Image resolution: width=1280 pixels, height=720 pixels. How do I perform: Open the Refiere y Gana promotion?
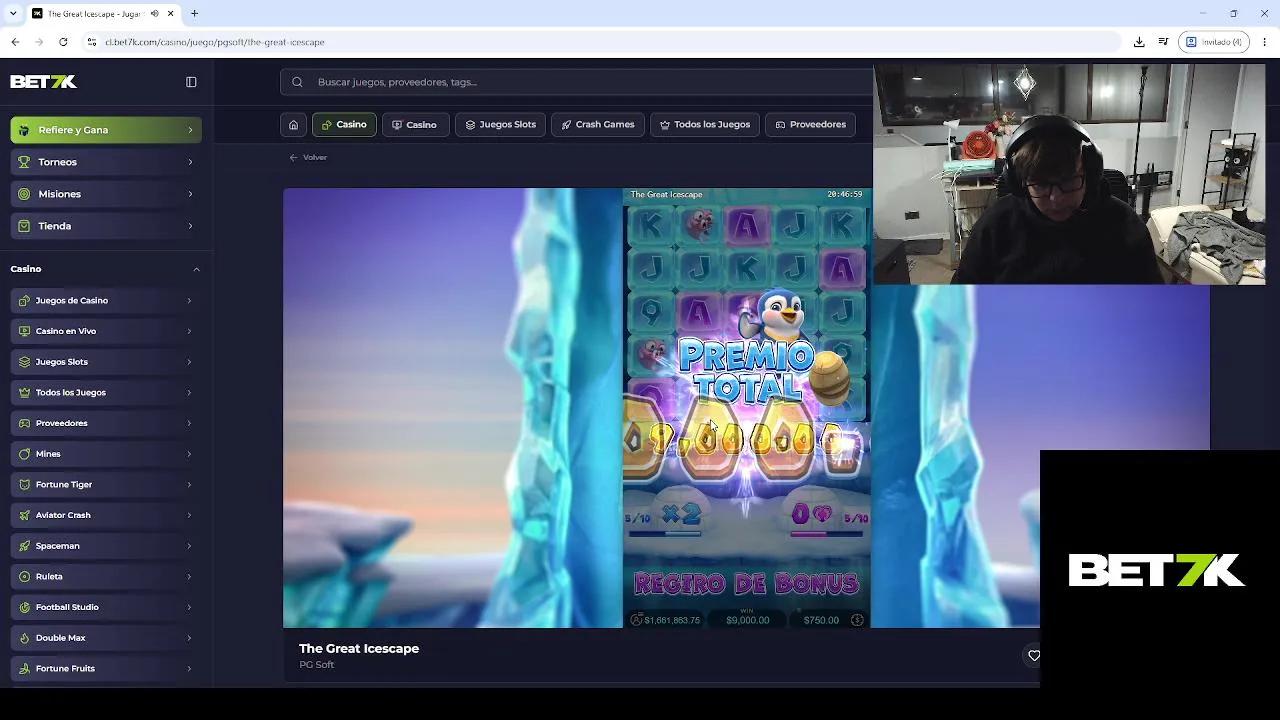(x=106, y=130)
